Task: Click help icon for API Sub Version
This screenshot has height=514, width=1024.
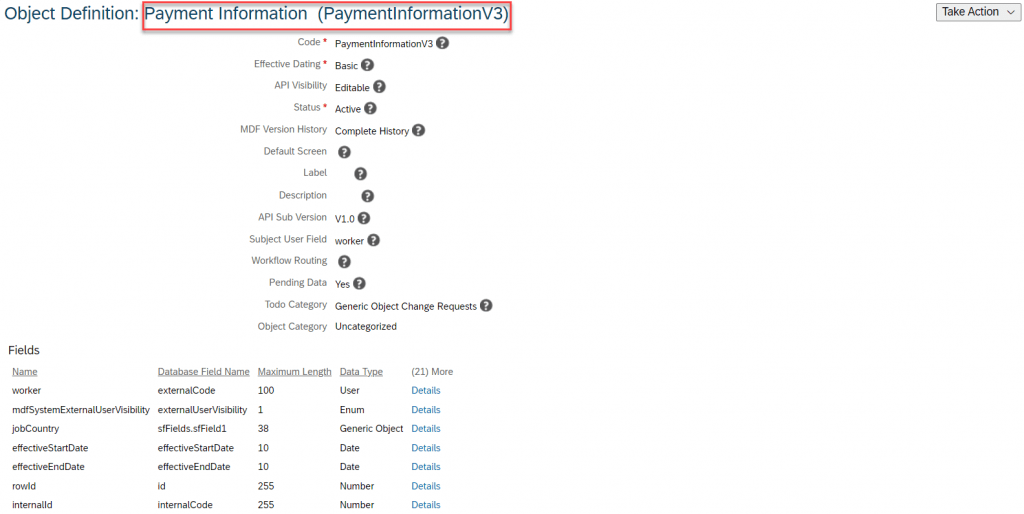Action: pyautogui.click(x=364, y=218)
